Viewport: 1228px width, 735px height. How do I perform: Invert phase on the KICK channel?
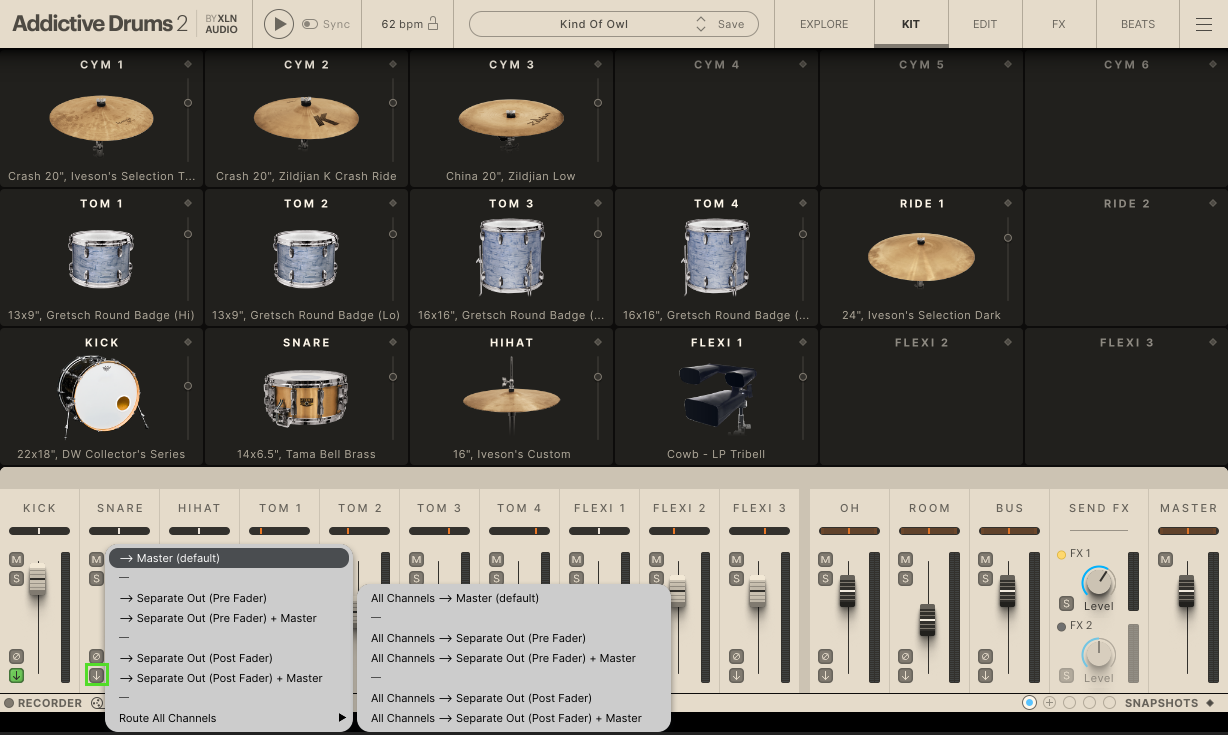[16, 656]
